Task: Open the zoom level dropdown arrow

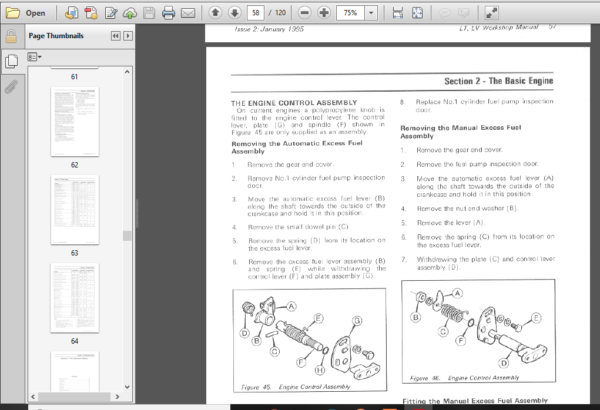Action: 371,13
